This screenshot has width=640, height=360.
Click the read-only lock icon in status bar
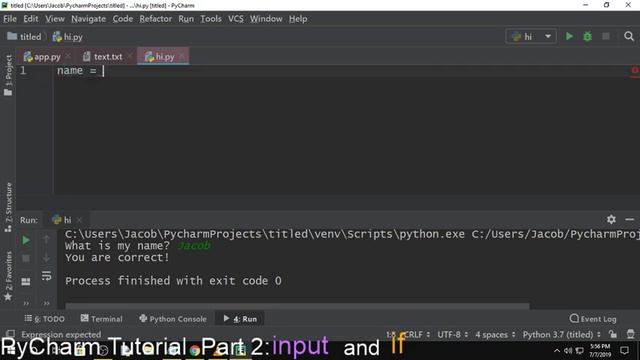click(x=613, y=334)
